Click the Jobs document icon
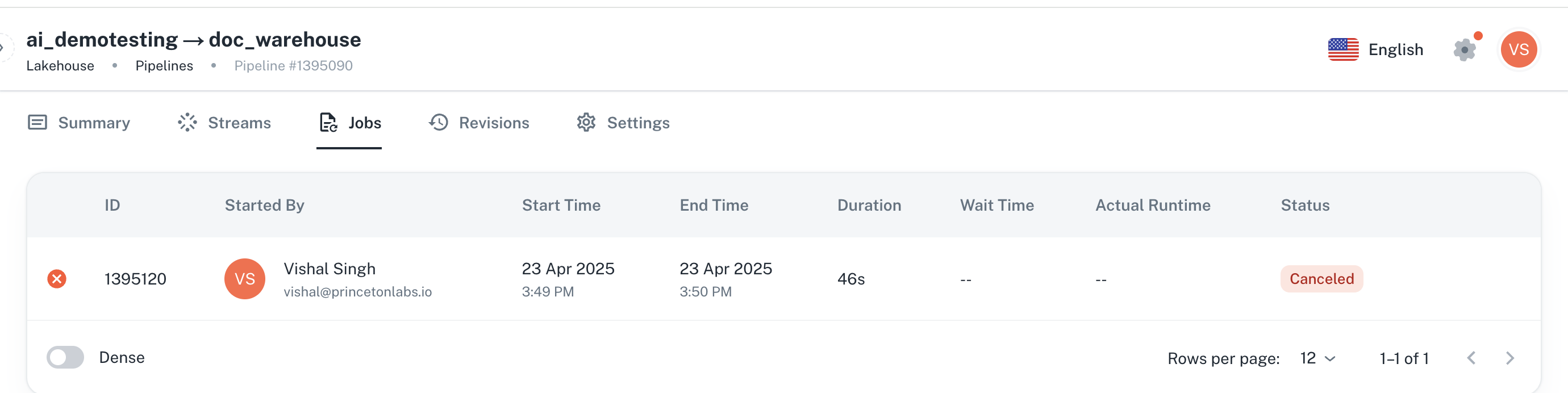The height and width of the screenshot is (393, 1568). click(x=328, y=123)
